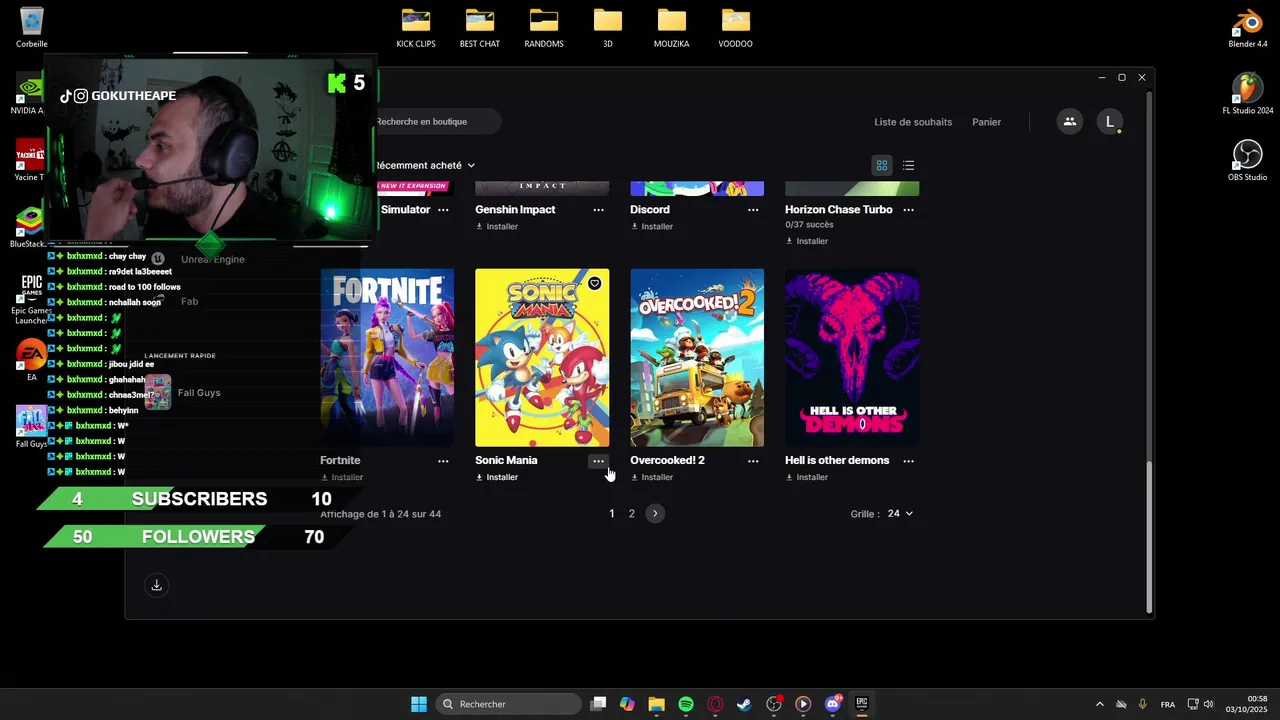Open the Fortnite cover thumbnail
The height and width of the screenshot is (720, 1280).
387,357
